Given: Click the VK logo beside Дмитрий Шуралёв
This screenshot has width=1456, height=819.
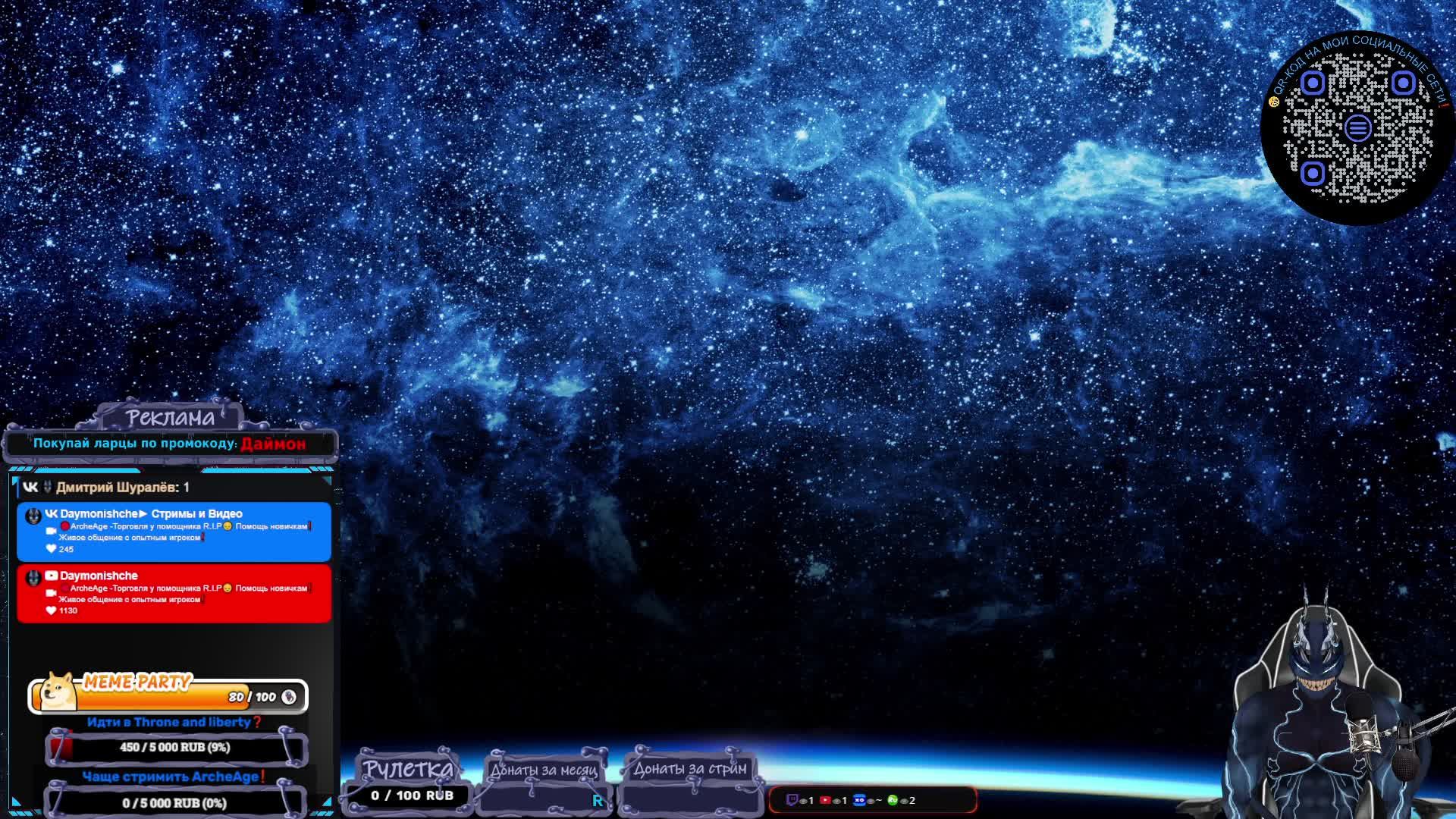Looking at the screenshot, I should click(30, 488).
